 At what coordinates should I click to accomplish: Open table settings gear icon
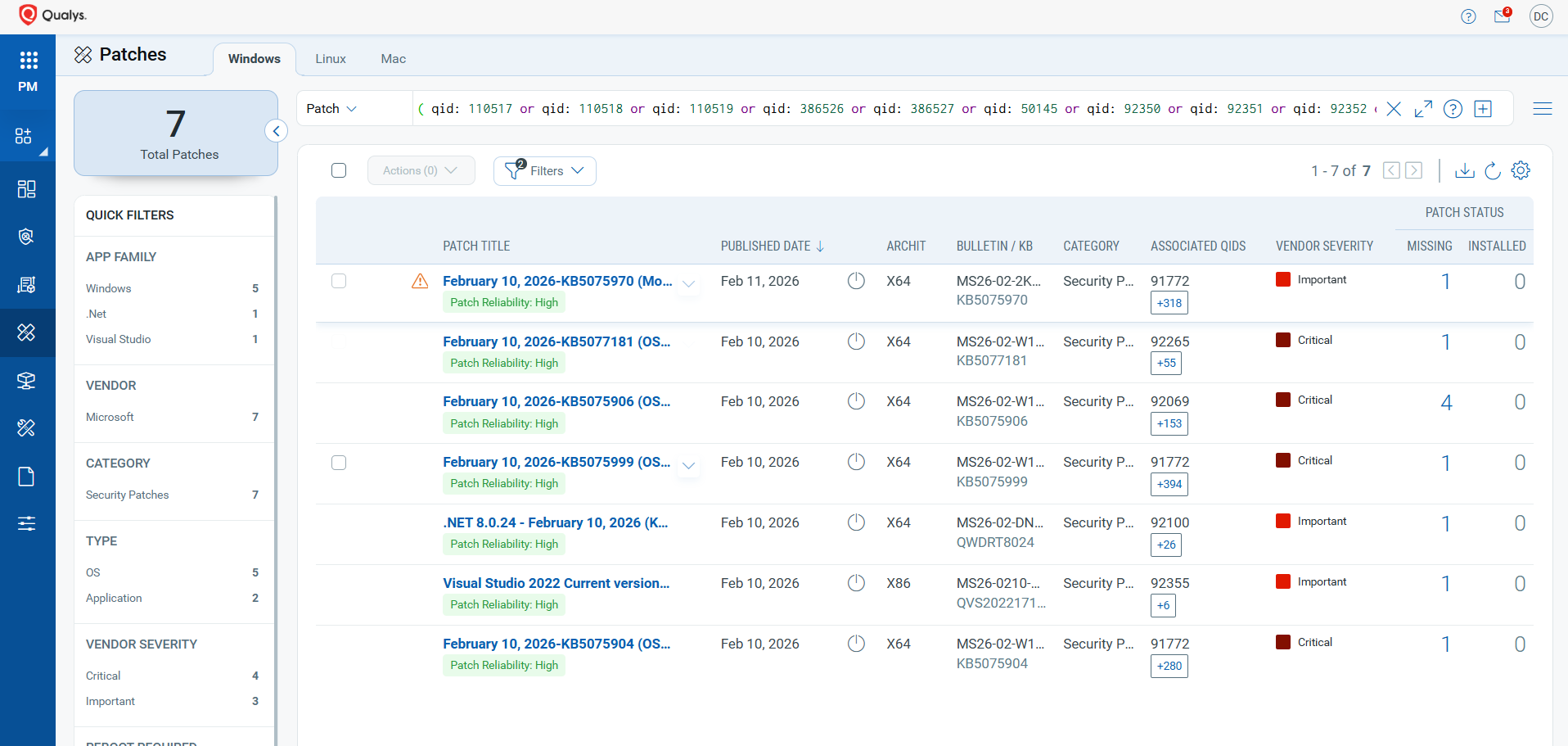pos(1521,170)
